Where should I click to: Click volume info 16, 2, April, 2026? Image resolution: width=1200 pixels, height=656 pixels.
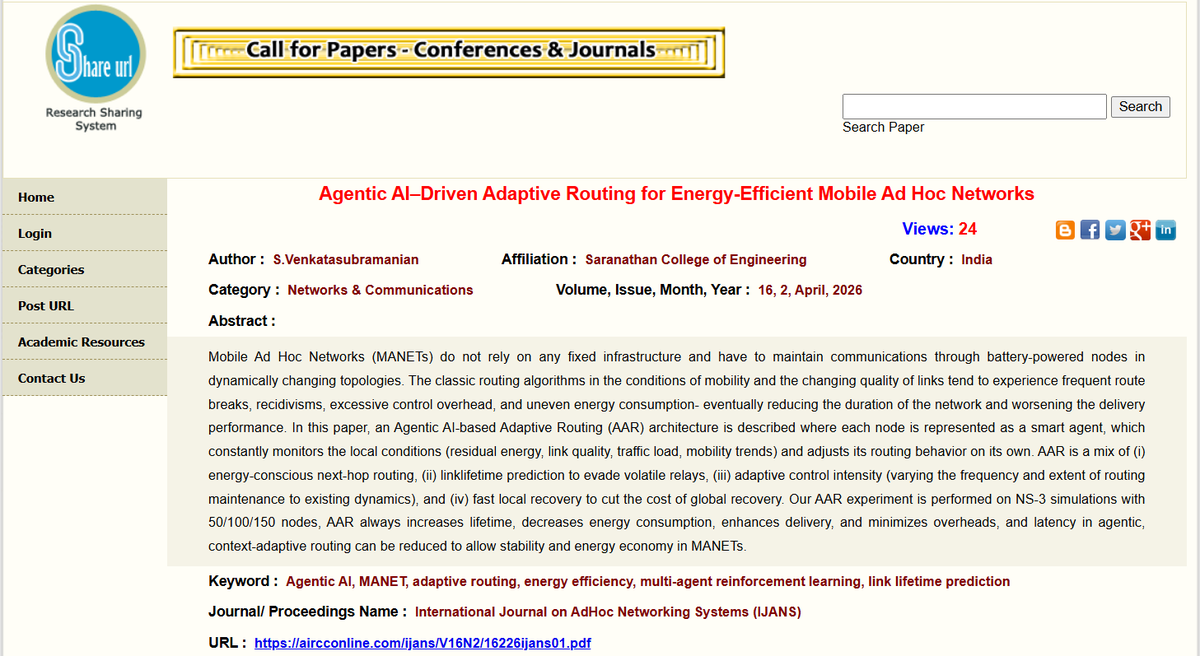point(810,290)
